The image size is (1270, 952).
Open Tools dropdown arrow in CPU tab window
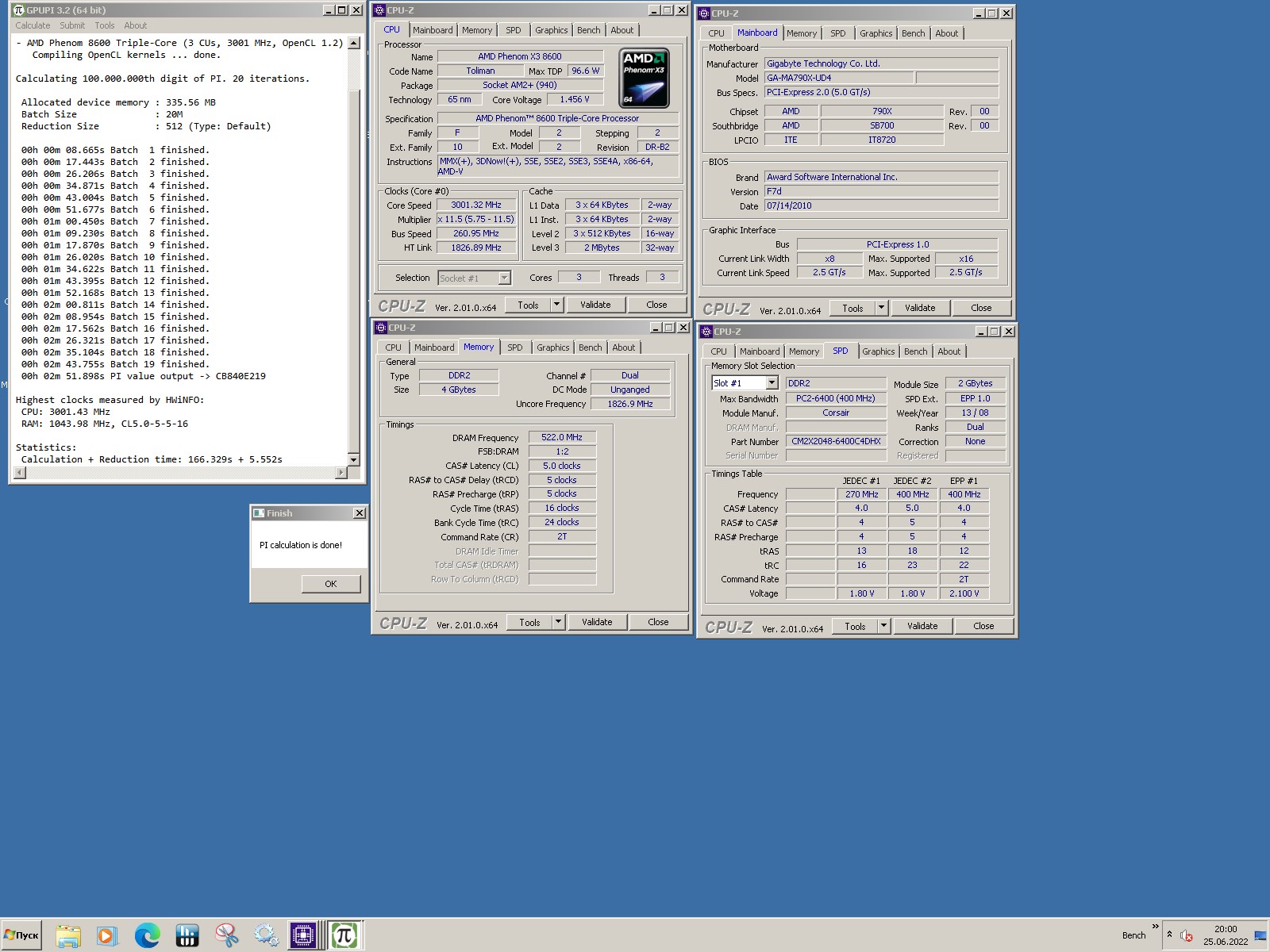coord(557,305)
